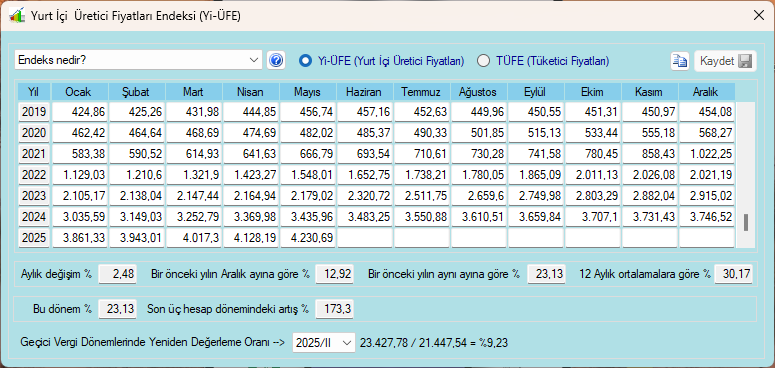Click cell 3.861,33 for Ocak 2025

(x=79, y=238)
